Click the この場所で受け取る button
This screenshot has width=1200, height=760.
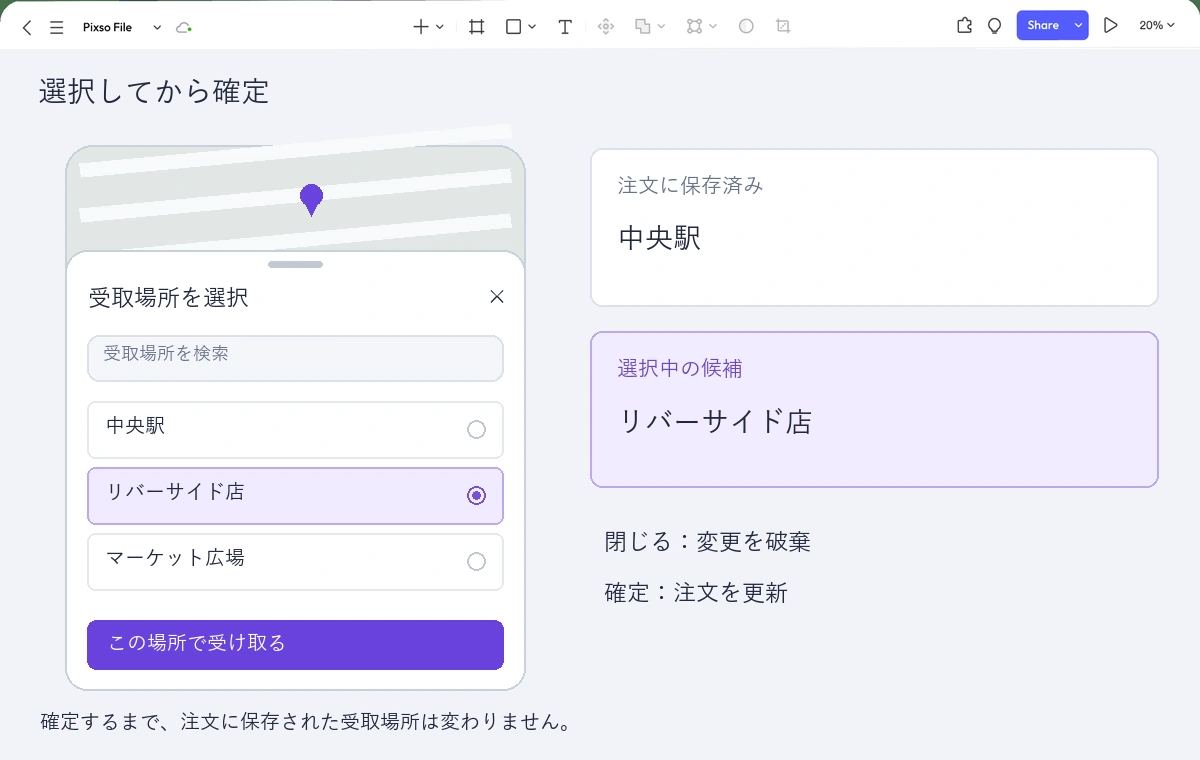pyautogui.click(x=295, y=645)
